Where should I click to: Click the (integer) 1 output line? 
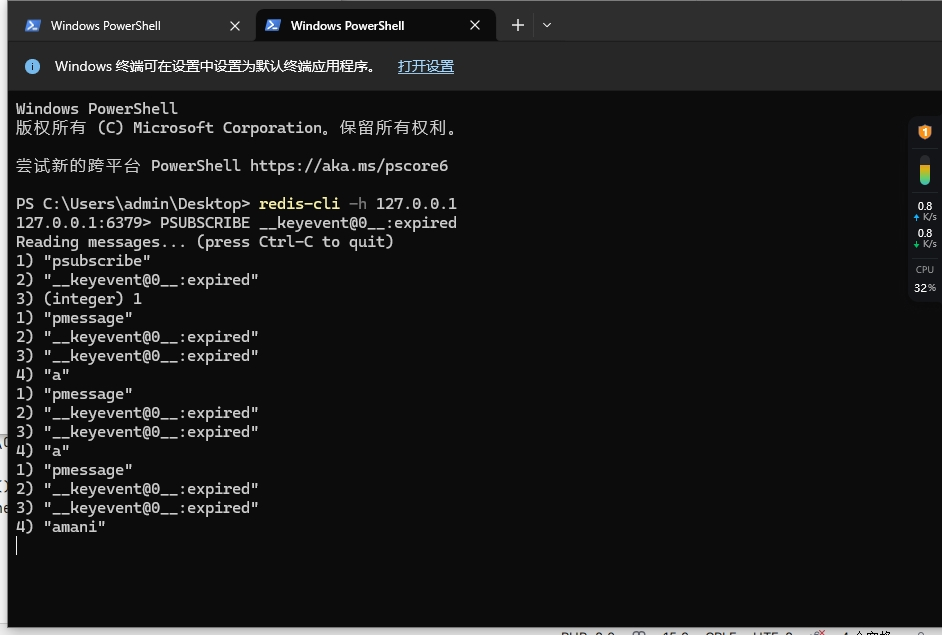pyautogui.click(x=79, y=299)
